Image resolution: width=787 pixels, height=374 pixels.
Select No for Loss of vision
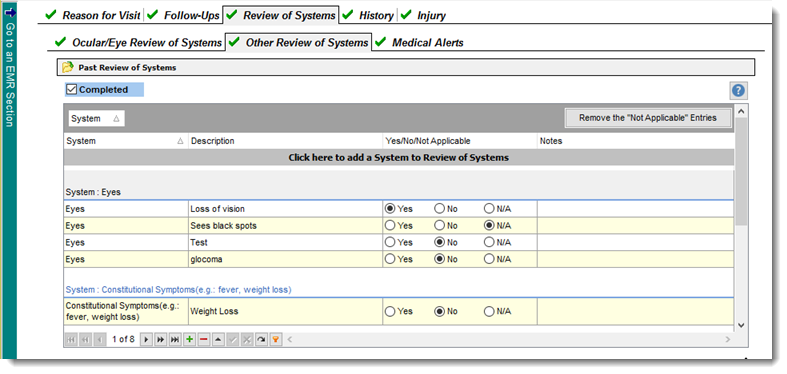point(439,209)
